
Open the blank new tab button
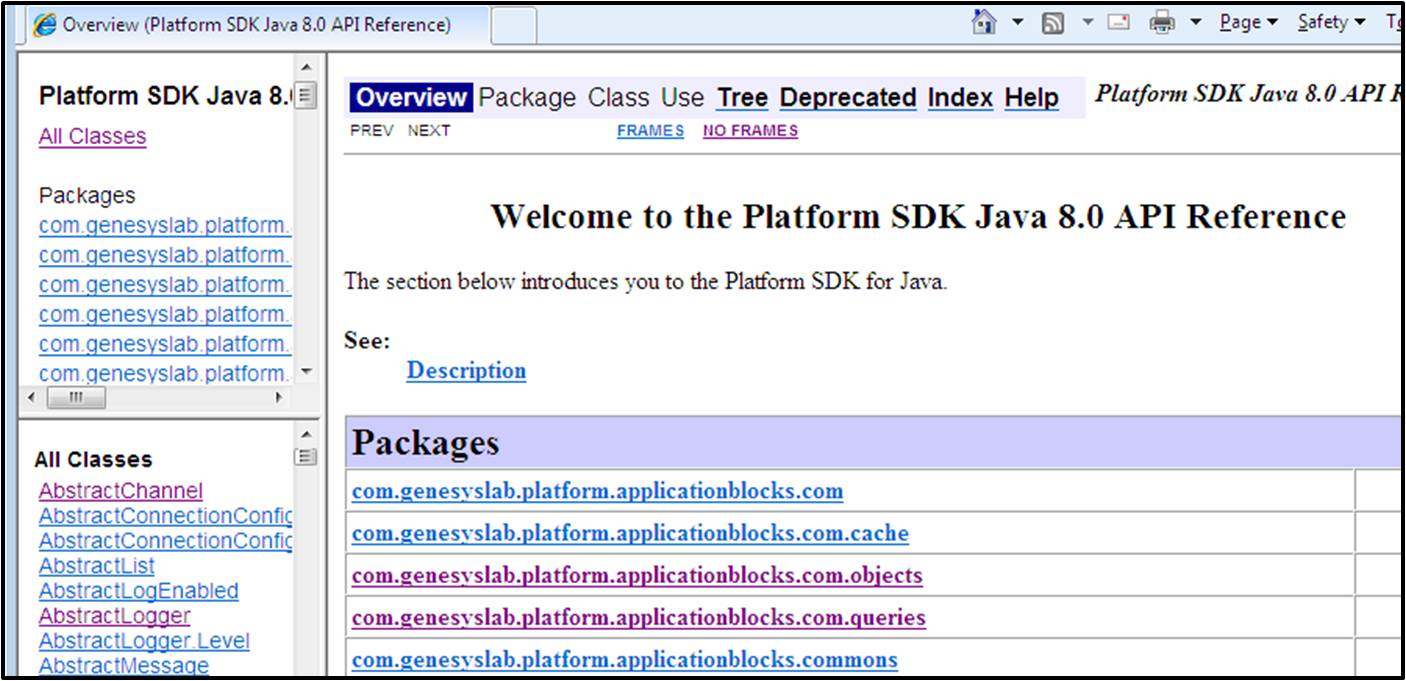tap(514, 26)
